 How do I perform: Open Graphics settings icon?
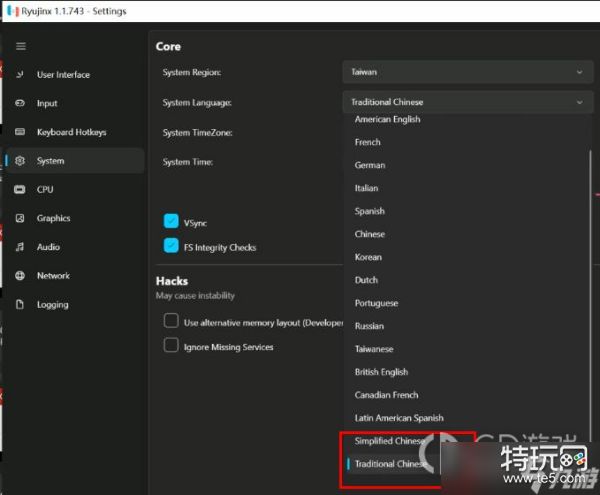[21, 218]
